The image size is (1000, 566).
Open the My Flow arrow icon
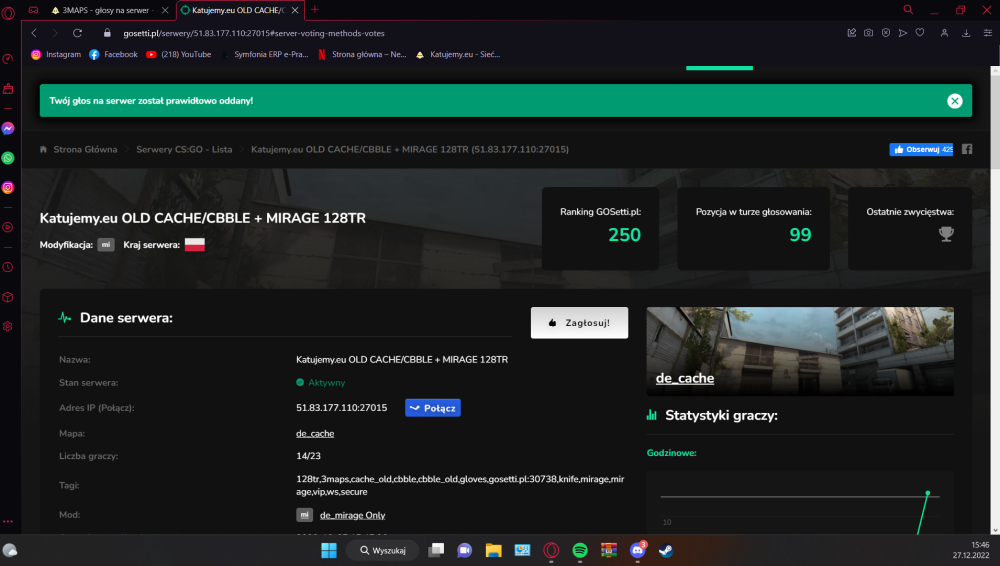click(903, 33)
